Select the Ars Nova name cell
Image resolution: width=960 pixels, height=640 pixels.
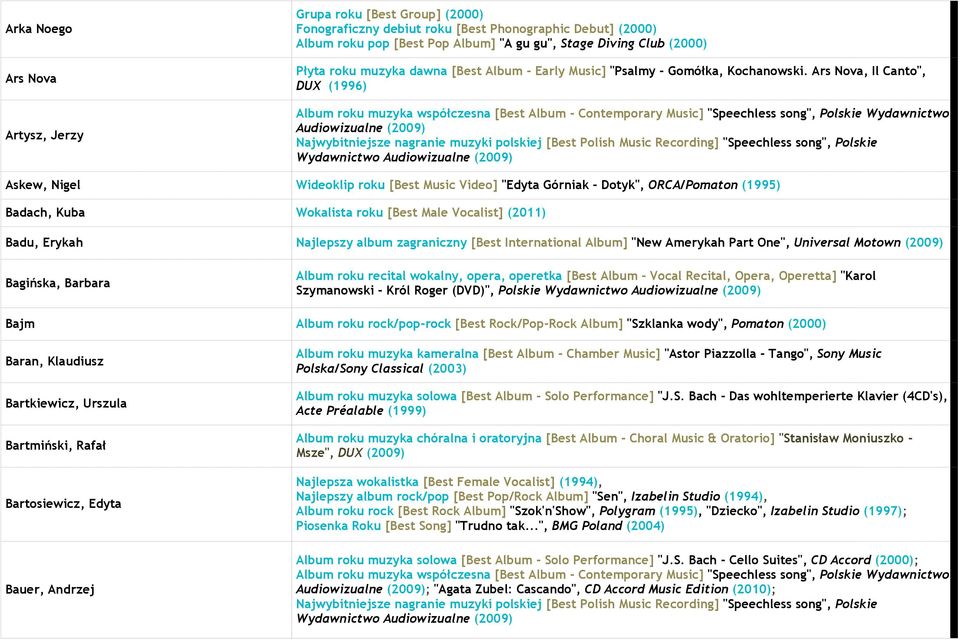point(146,79)
